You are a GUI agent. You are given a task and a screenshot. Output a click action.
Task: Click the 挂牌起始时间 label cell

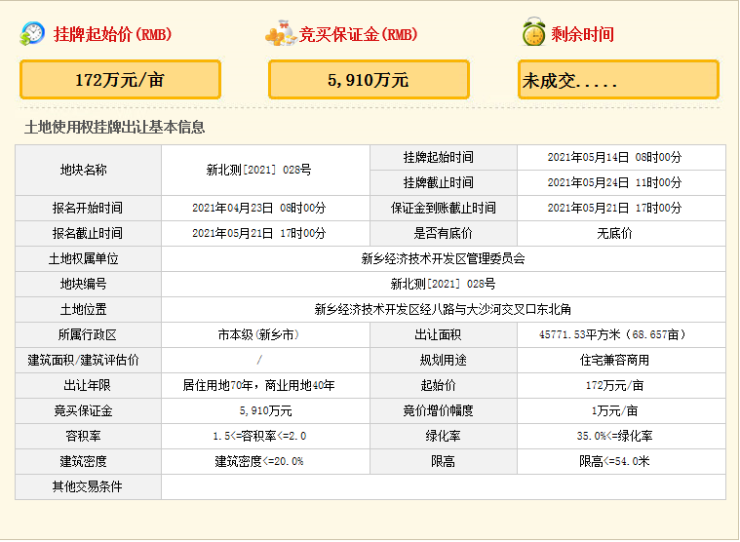(444, 157)
